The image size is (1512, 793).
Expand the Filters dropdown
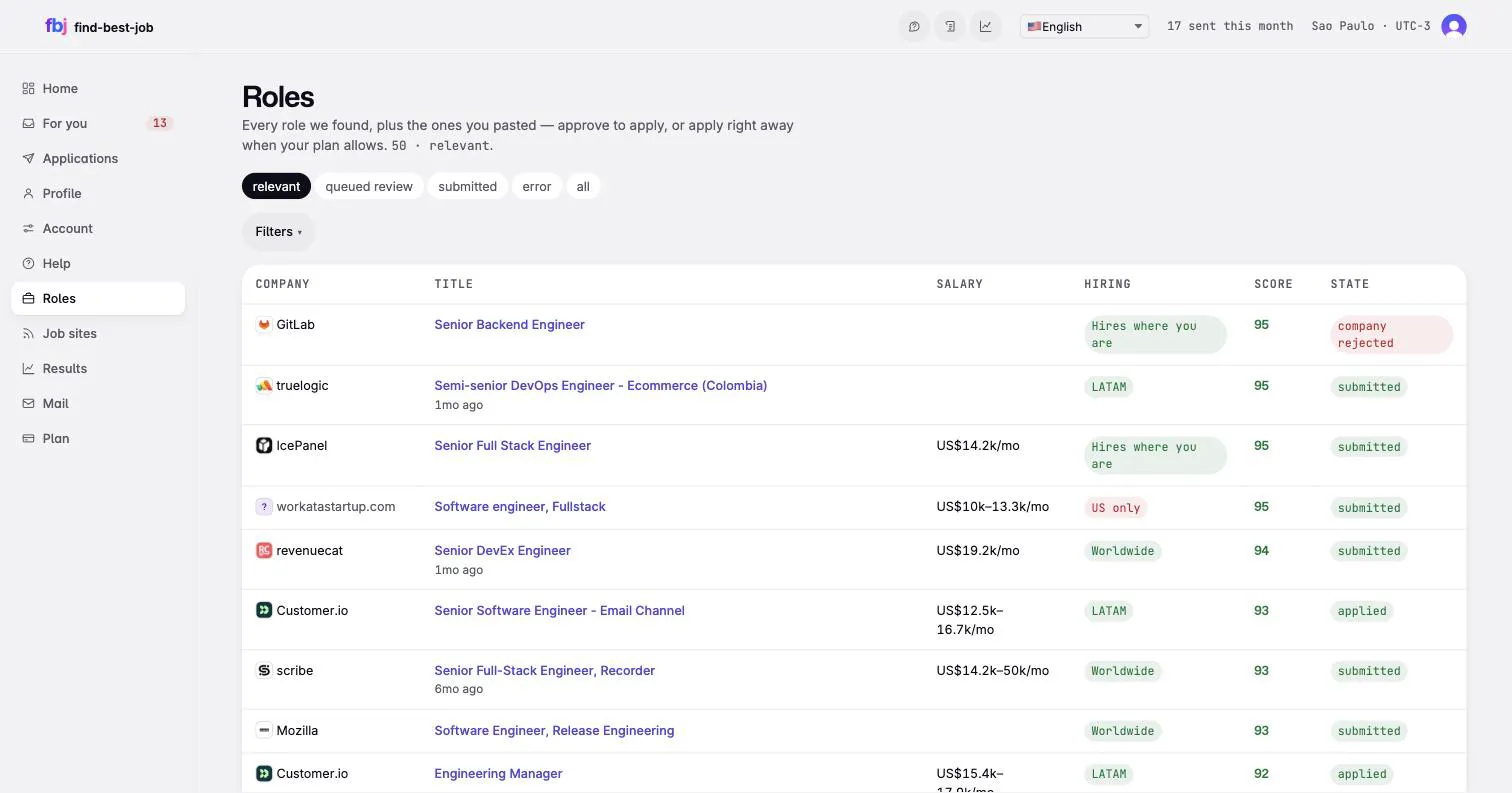pos(278,232)
